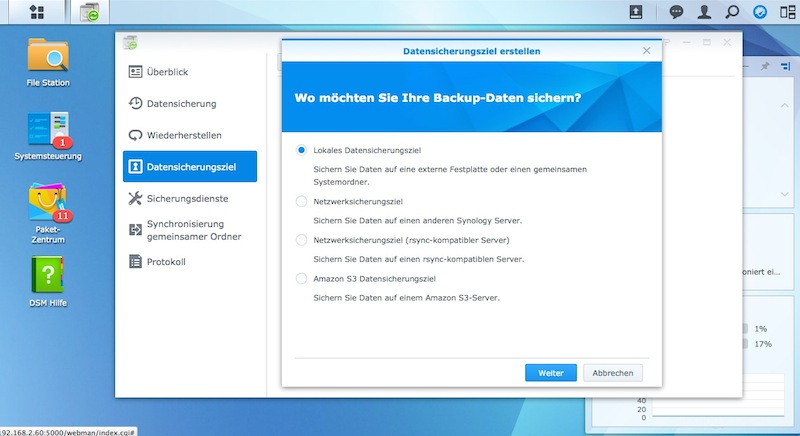Close the Datensicherungsziel erstellen dialog
800x436 pixels.
pyautogui.click(x=646, y=50)
